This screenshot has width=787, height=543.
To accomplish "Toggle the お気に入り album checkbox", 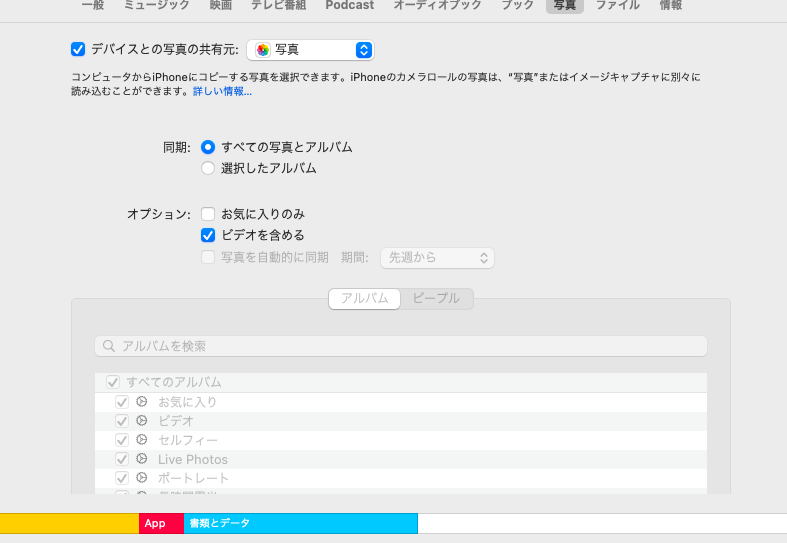I will [122, 402].
